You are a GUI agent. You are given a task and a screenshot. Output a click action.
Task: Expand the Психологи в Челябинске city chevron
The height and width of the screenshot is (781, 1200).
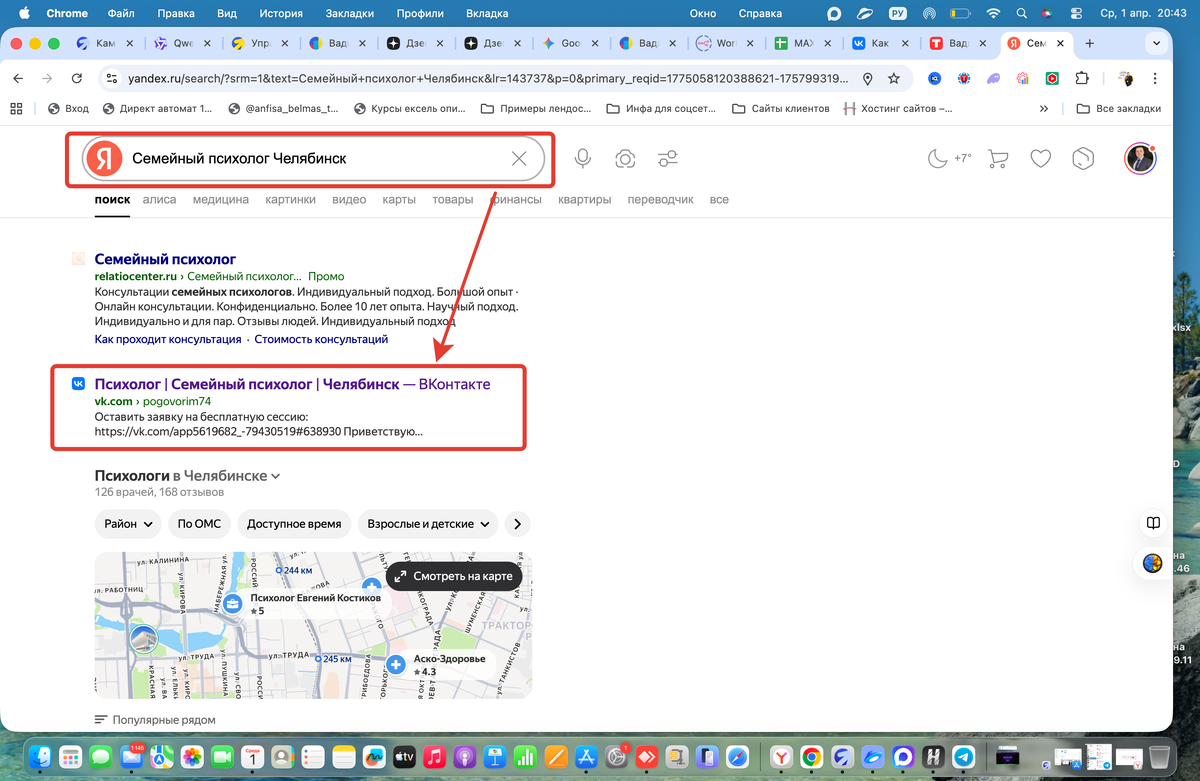pos(276,477)
